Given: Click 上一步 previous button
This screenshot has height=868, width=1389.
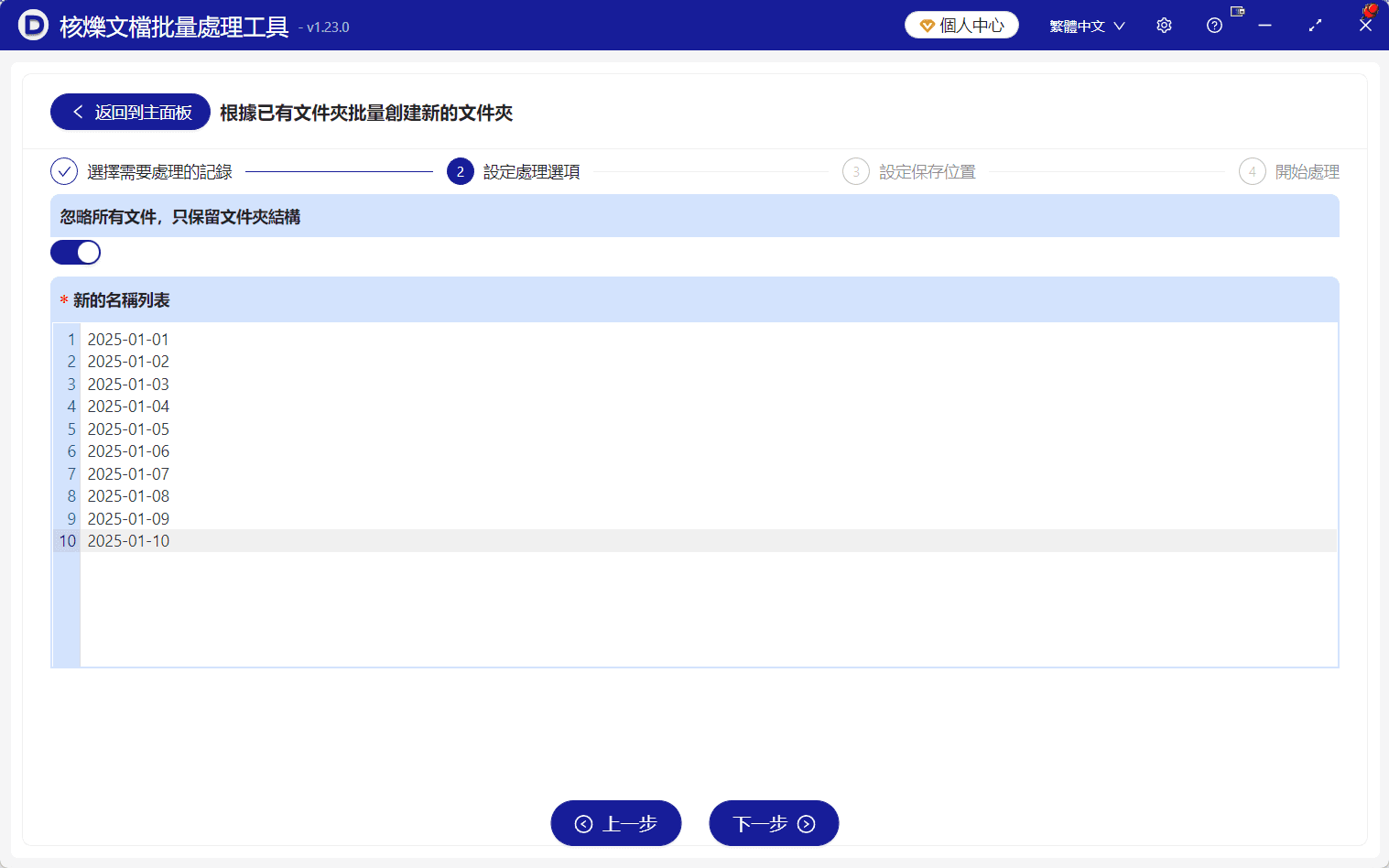Looking at the screenshot, I should (x=616, y=823).
